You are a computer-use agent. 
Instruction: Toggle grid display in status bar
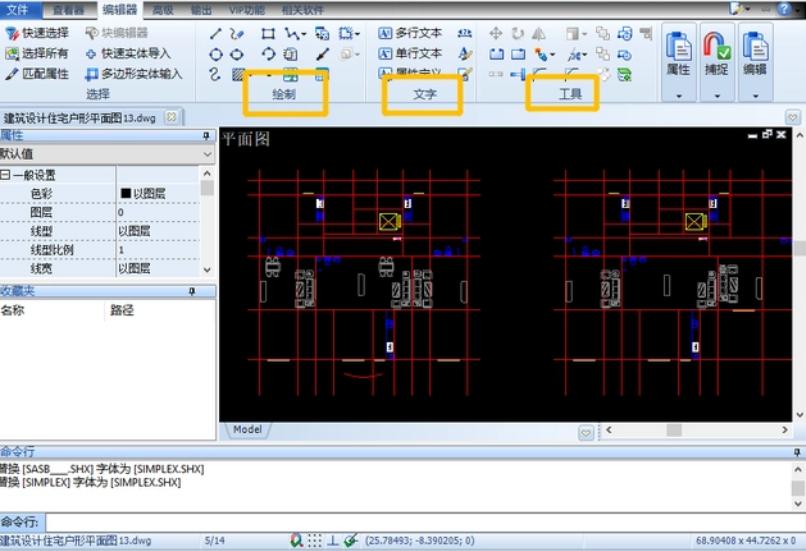tap(315, 540)
